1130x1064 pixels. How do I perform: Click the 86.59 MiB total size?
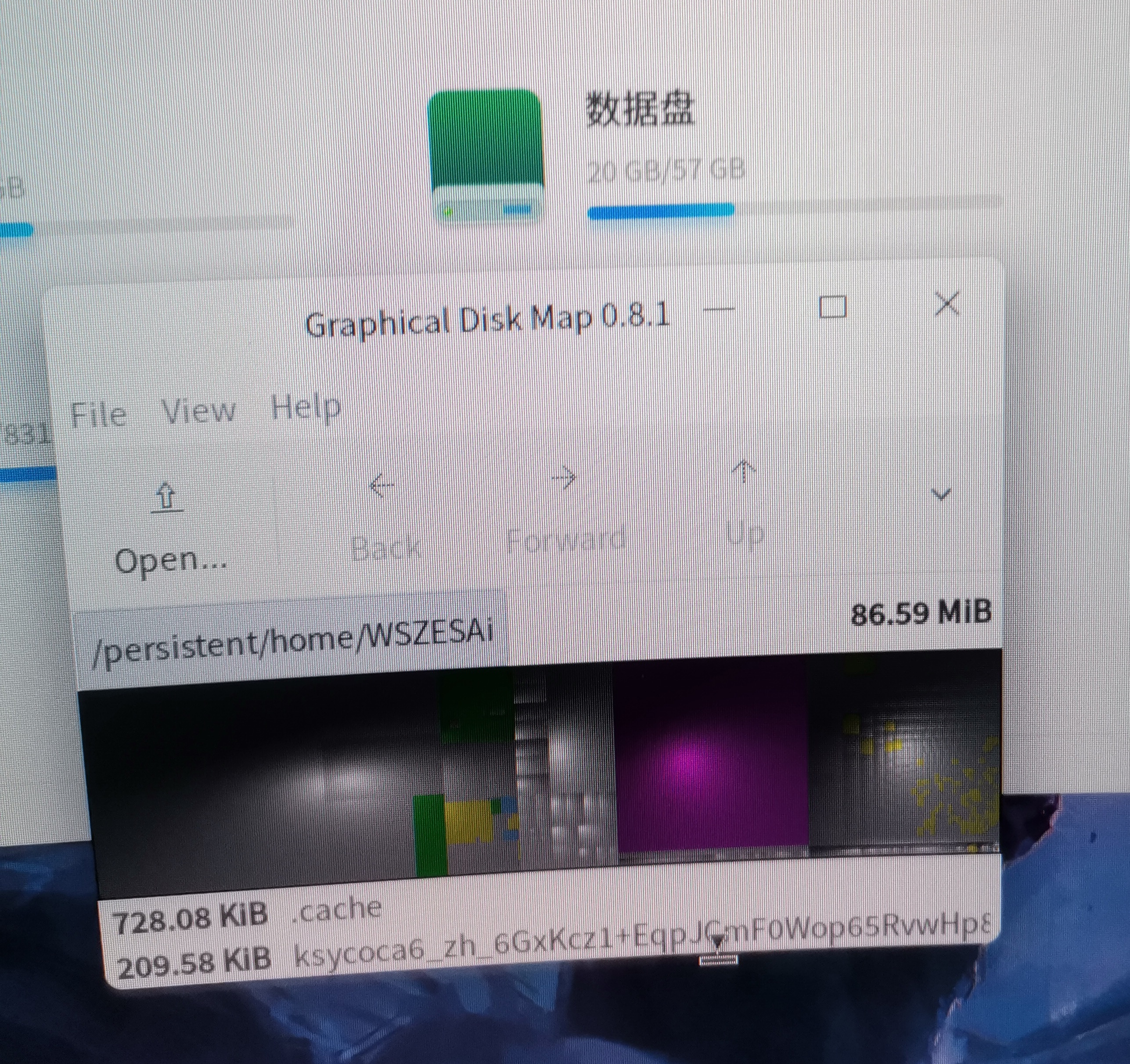[921, 613]
